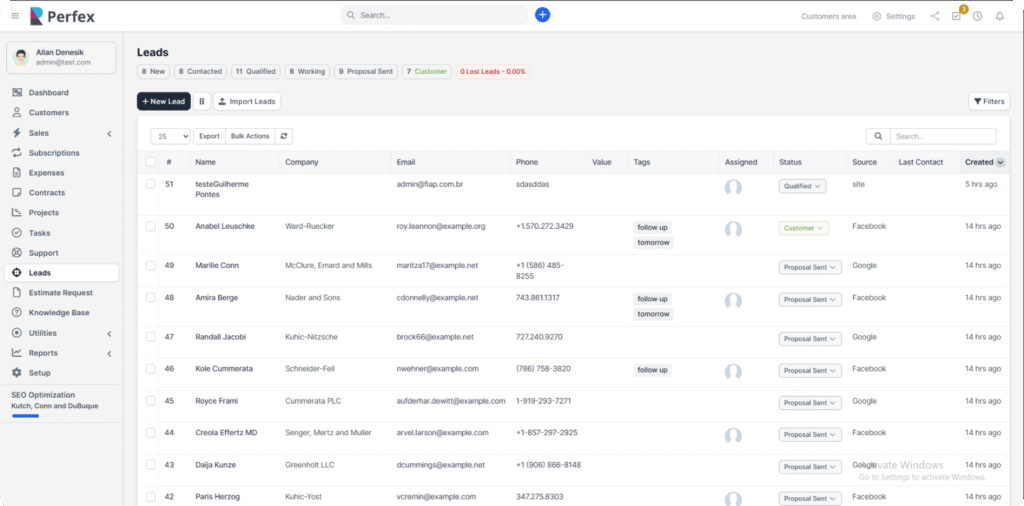Open the Proposal Sent dropdown for Marilie Conn

click(x=810, y=267)
